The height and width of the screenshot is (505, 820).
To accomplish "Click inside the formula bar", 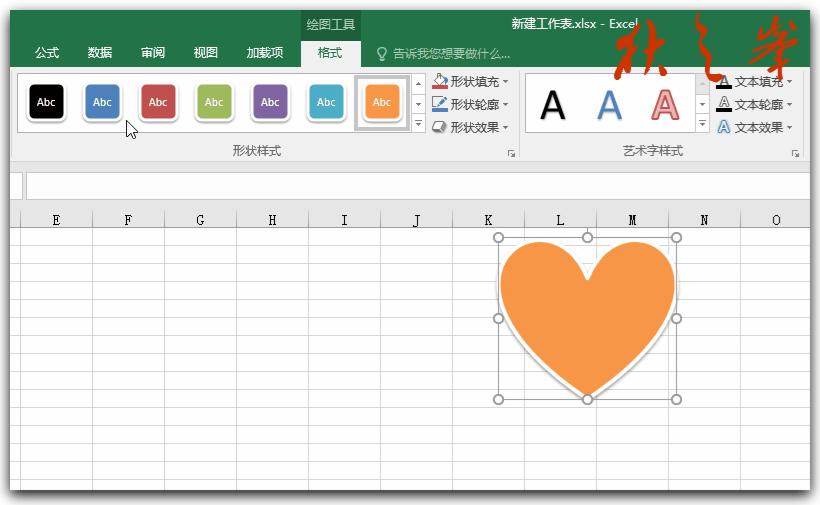I will pyautogui.click(x=417, y=186).
